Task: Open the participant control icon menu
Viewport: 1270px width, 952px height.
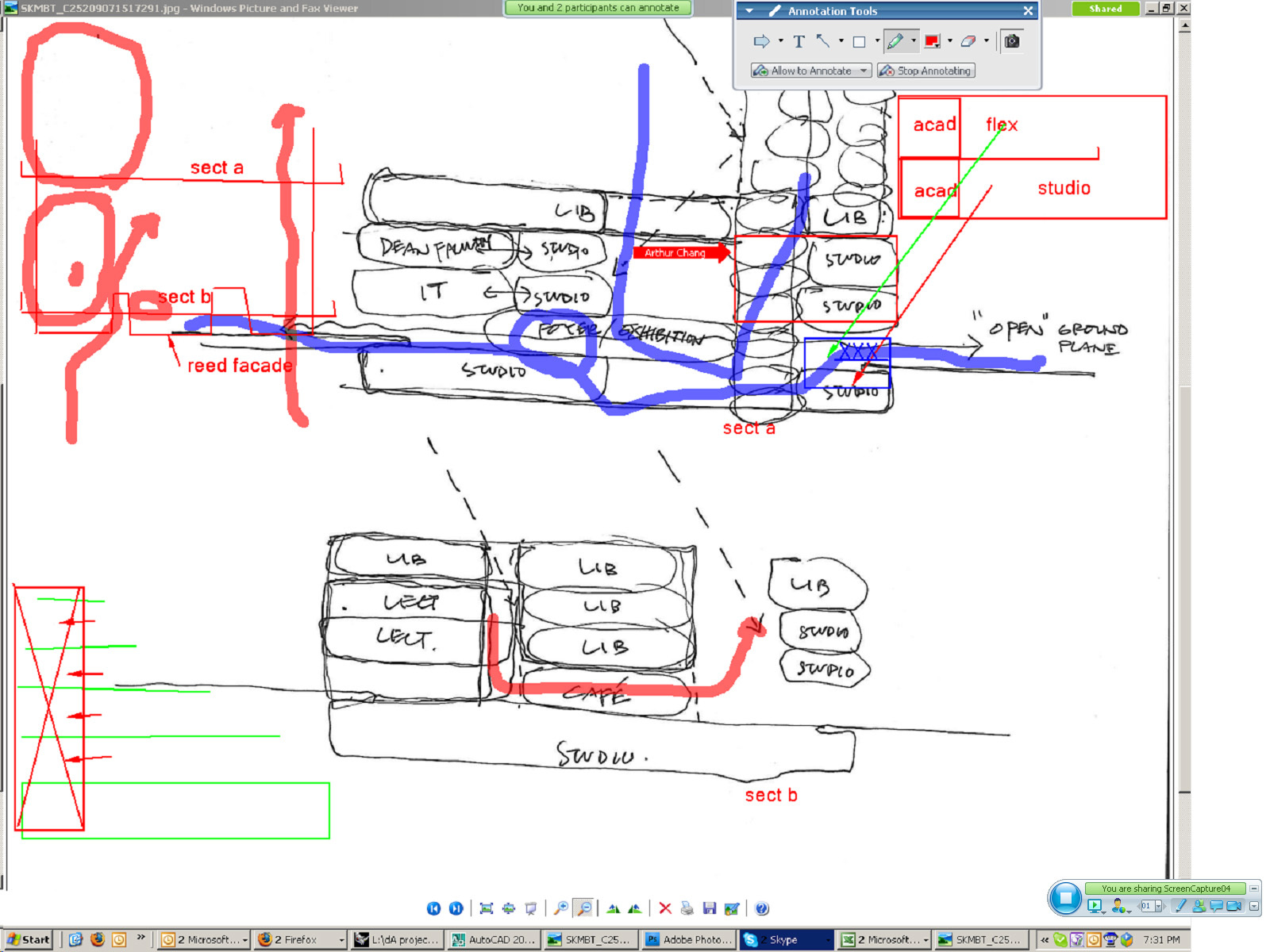Action: 1120,906
